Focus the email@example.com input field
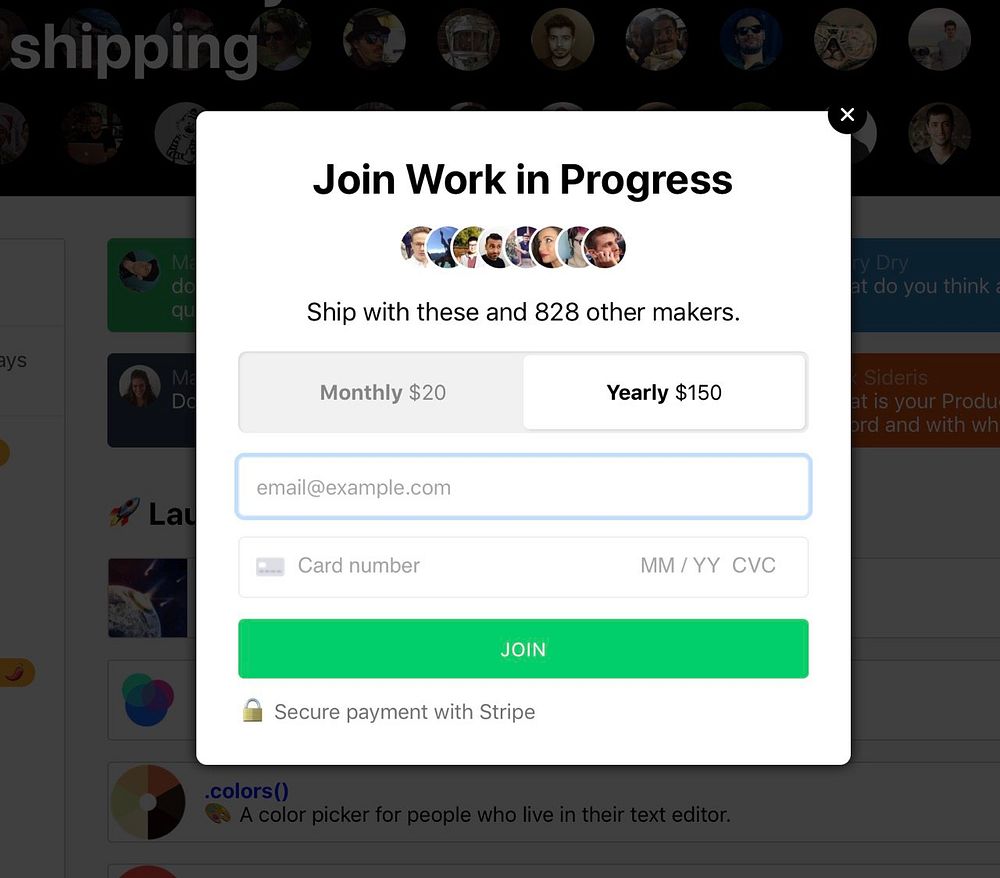The height and width of the screenshot is (878, 1000). [x=524, y=487]
